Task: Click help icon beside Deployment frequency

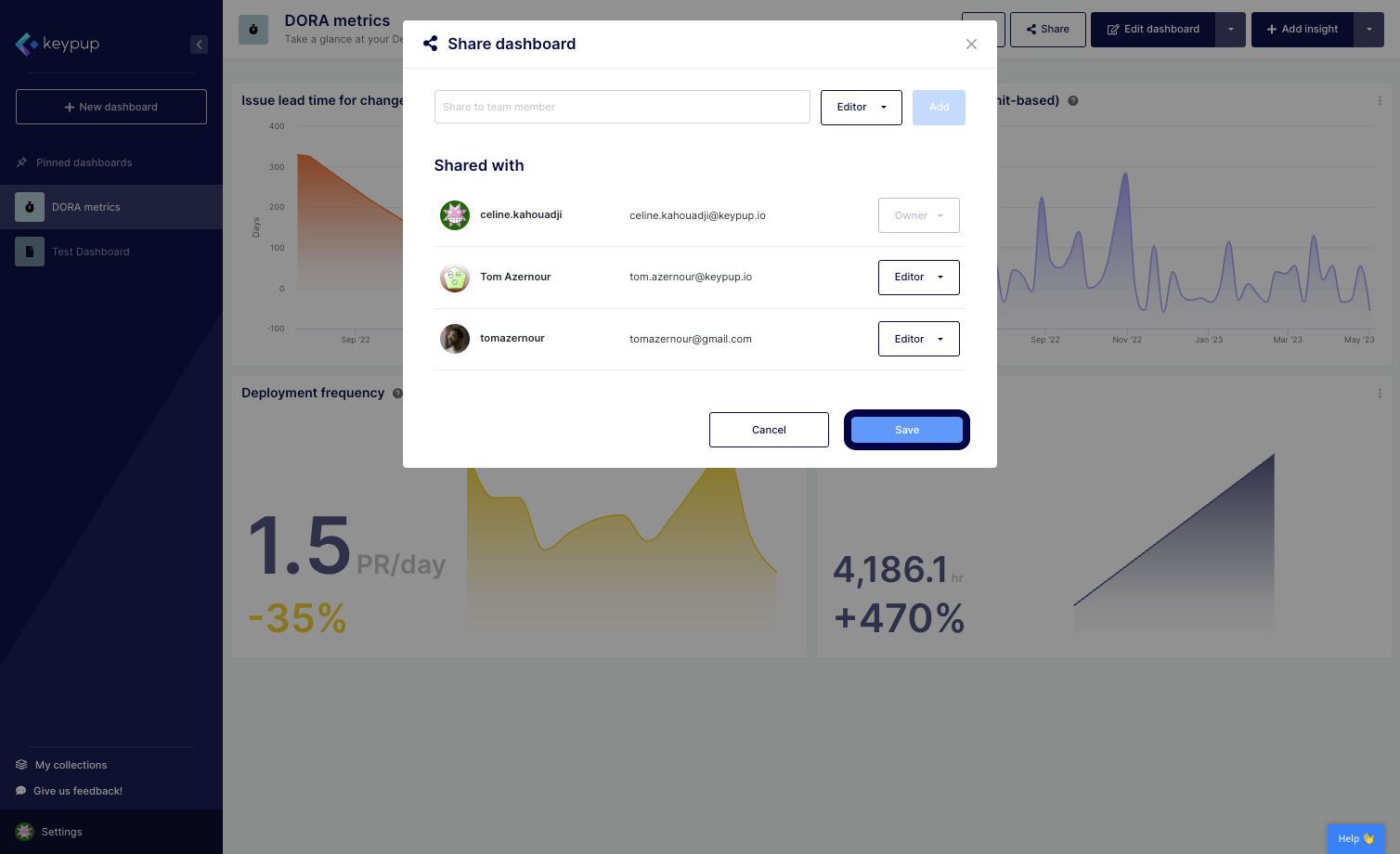Action: [x=397, y=394]
